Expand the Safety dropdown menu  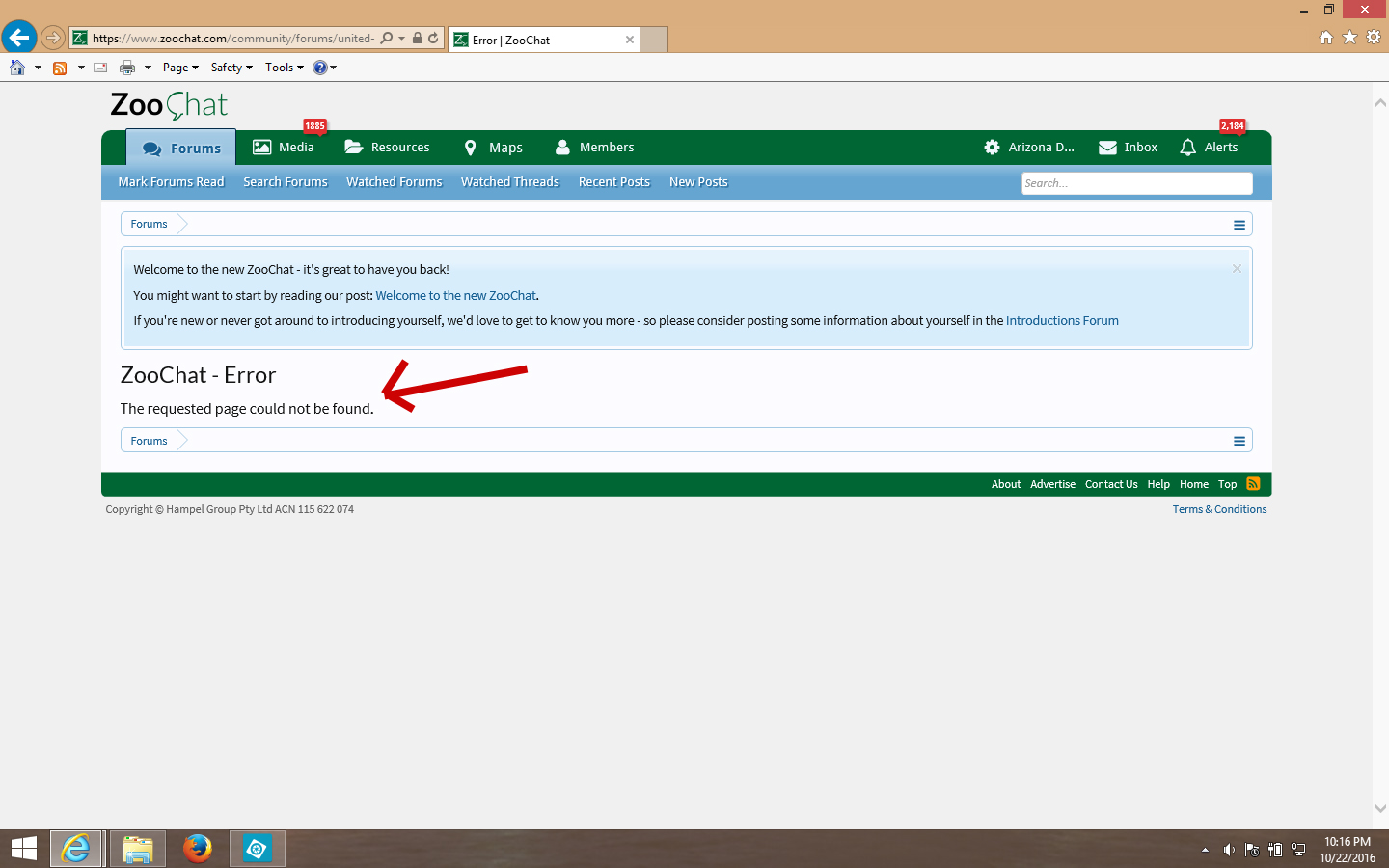231,68
